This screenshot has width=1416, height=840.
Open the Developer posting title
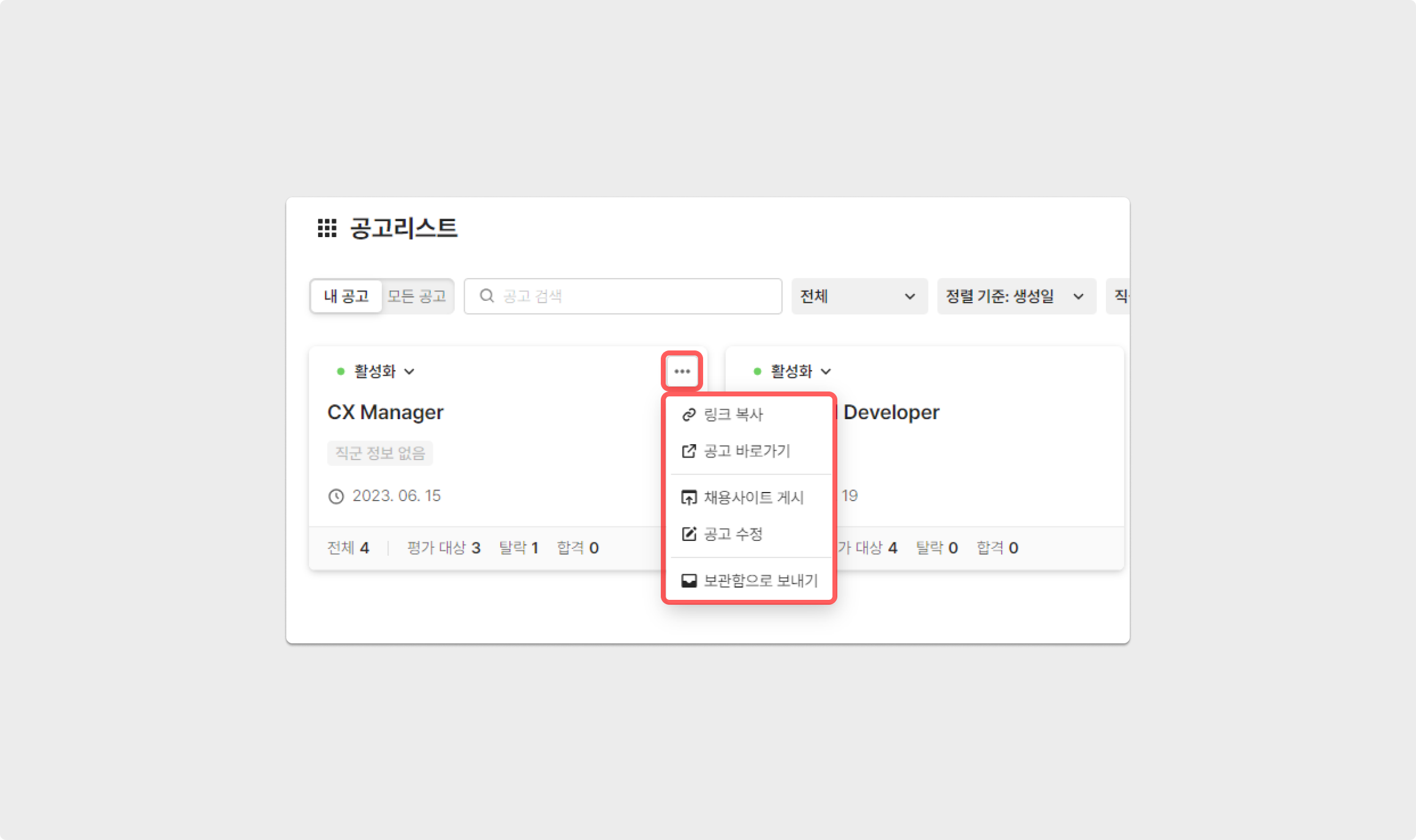coord(891,412)
